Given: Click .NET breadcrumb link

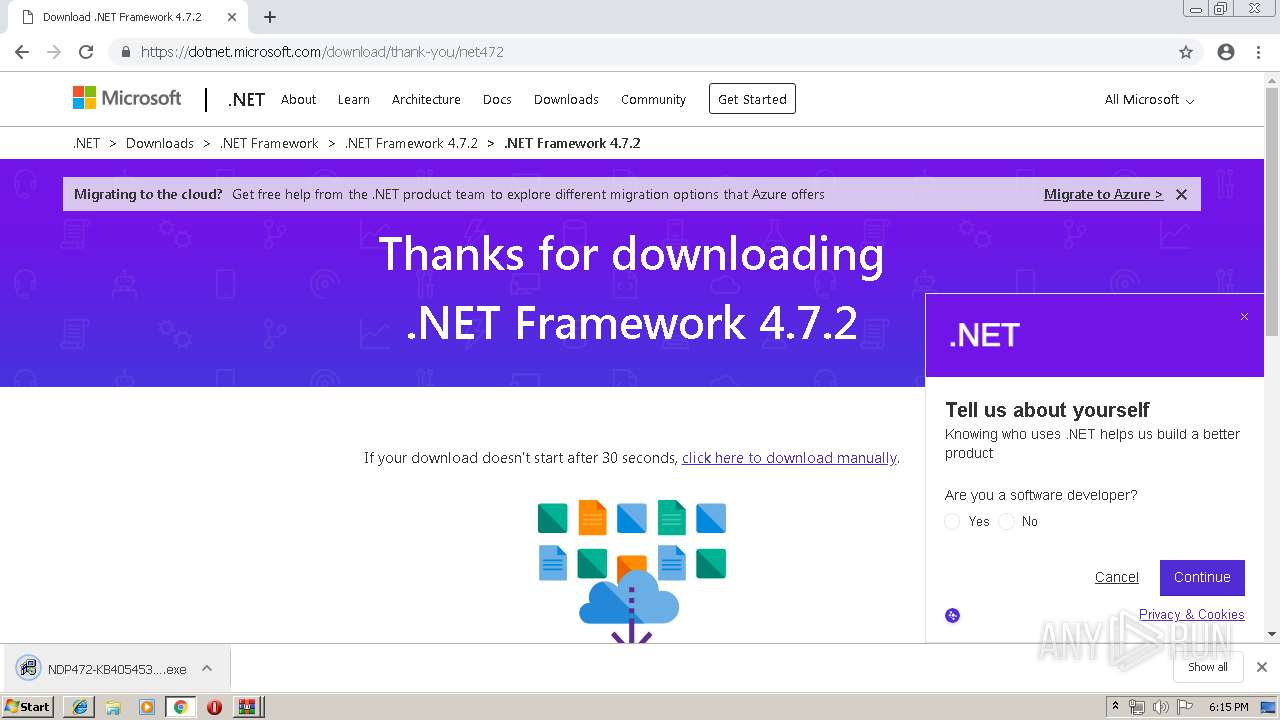Looking at the screenshot, I should tap(87, 143).
